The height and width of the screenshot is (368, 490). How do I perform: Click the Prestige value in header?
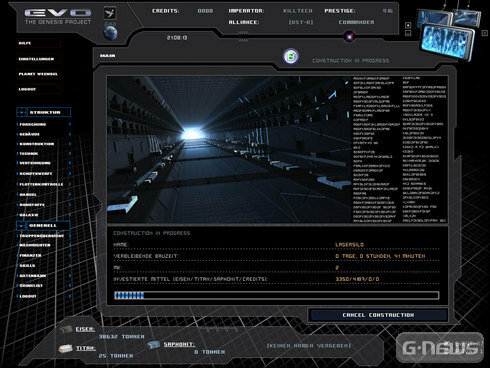tap(387, 11)
